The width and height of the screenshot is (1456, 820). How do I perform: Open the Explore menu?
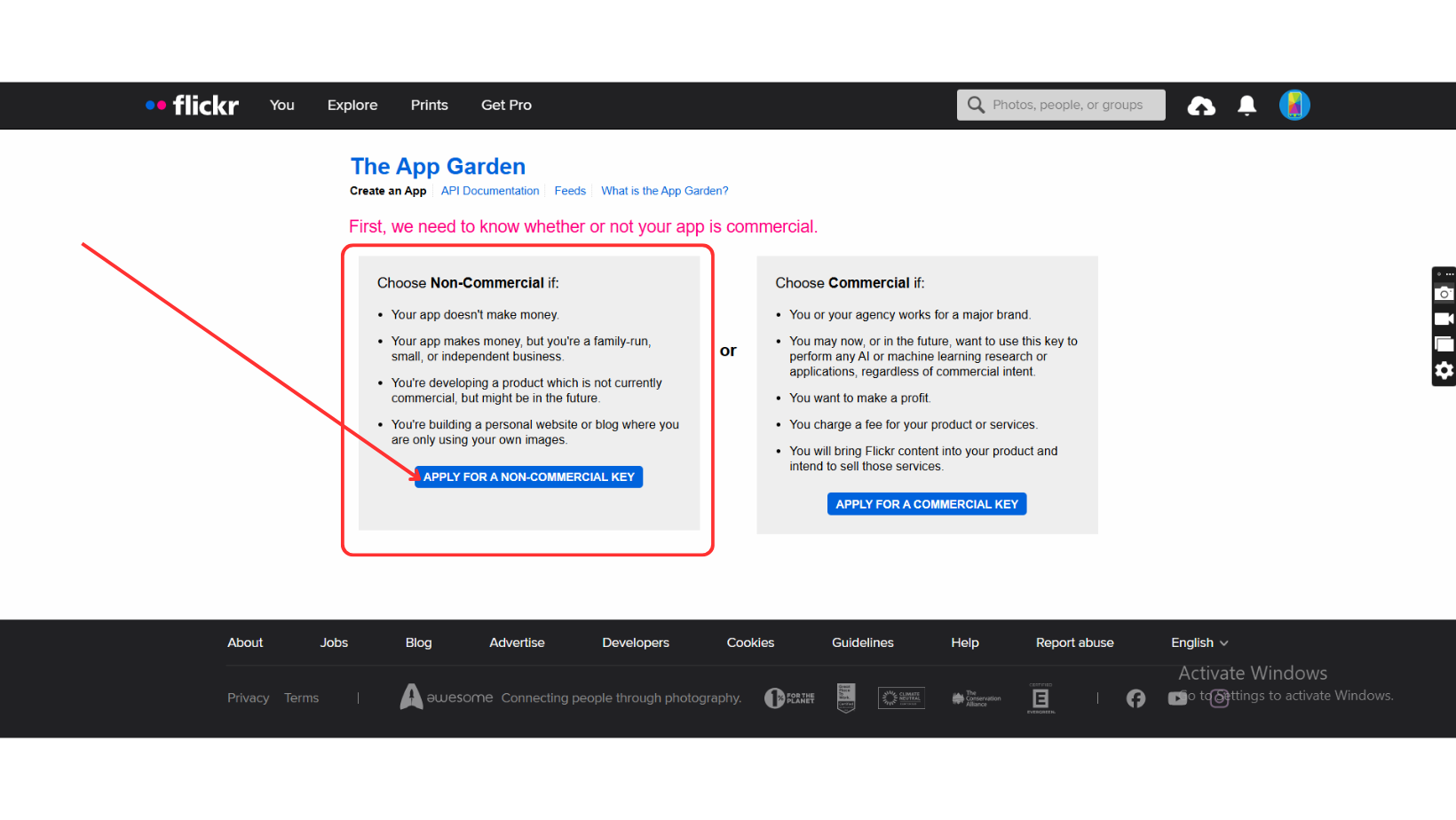pos(352,106)
